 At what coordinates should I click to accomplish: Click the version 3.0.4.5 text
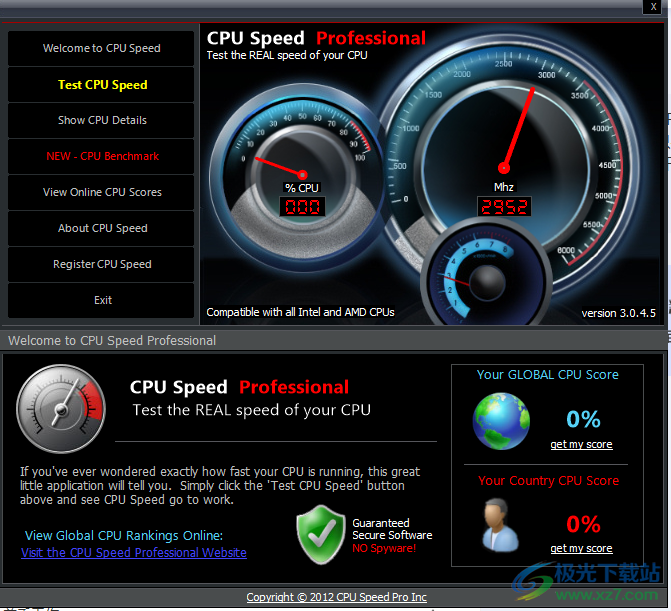[x=618, y=313]
